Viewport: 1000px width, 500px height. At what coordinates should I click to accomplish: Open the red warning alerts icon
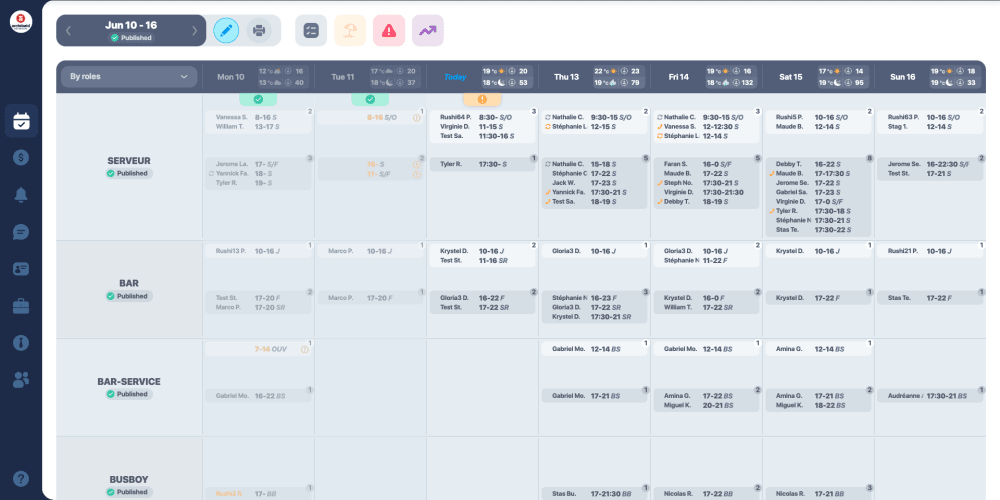click(x=389, y=31)
